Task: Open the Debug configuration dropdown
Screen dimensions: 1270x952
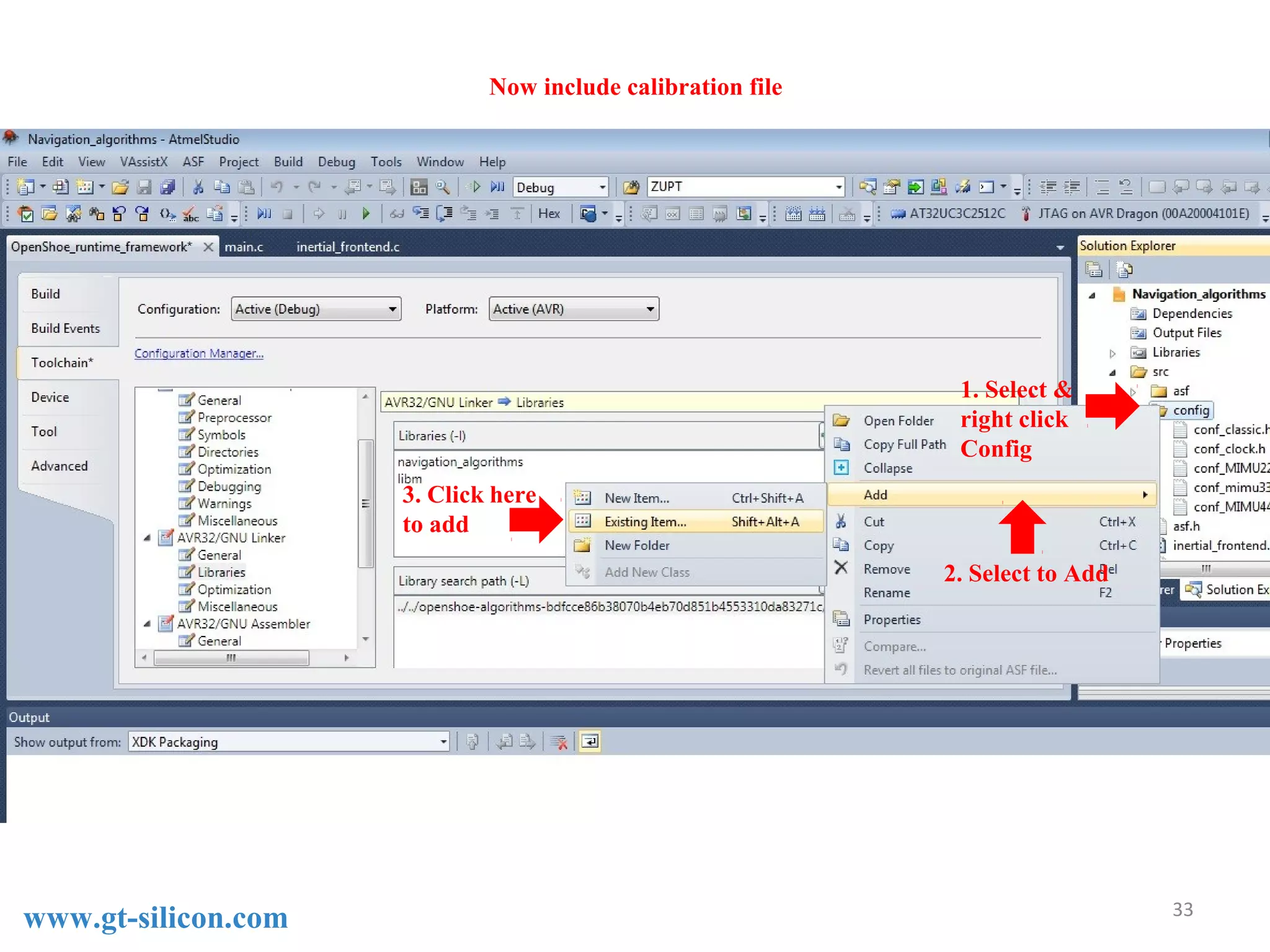Action: 602,187
